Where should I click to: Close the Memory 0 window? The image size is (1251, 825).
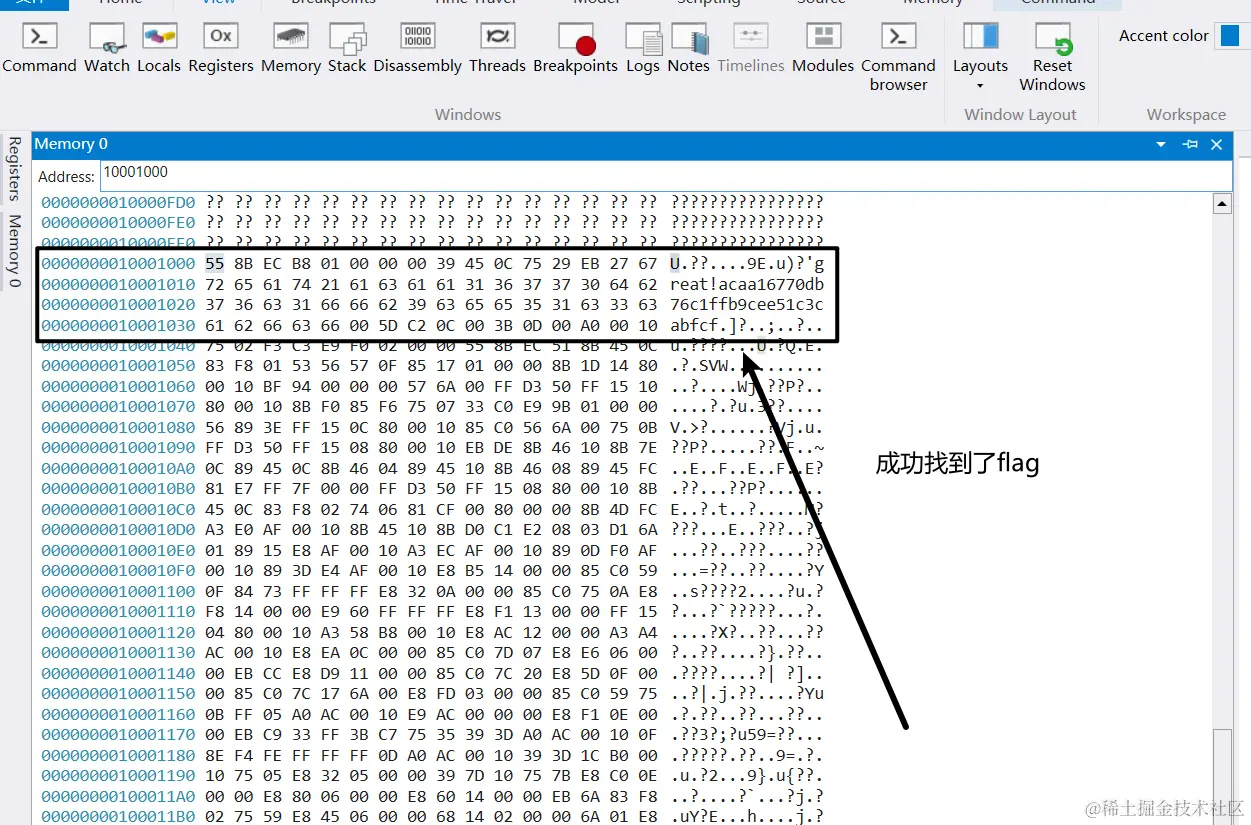pyautogui.click(x=1217, y=144)
